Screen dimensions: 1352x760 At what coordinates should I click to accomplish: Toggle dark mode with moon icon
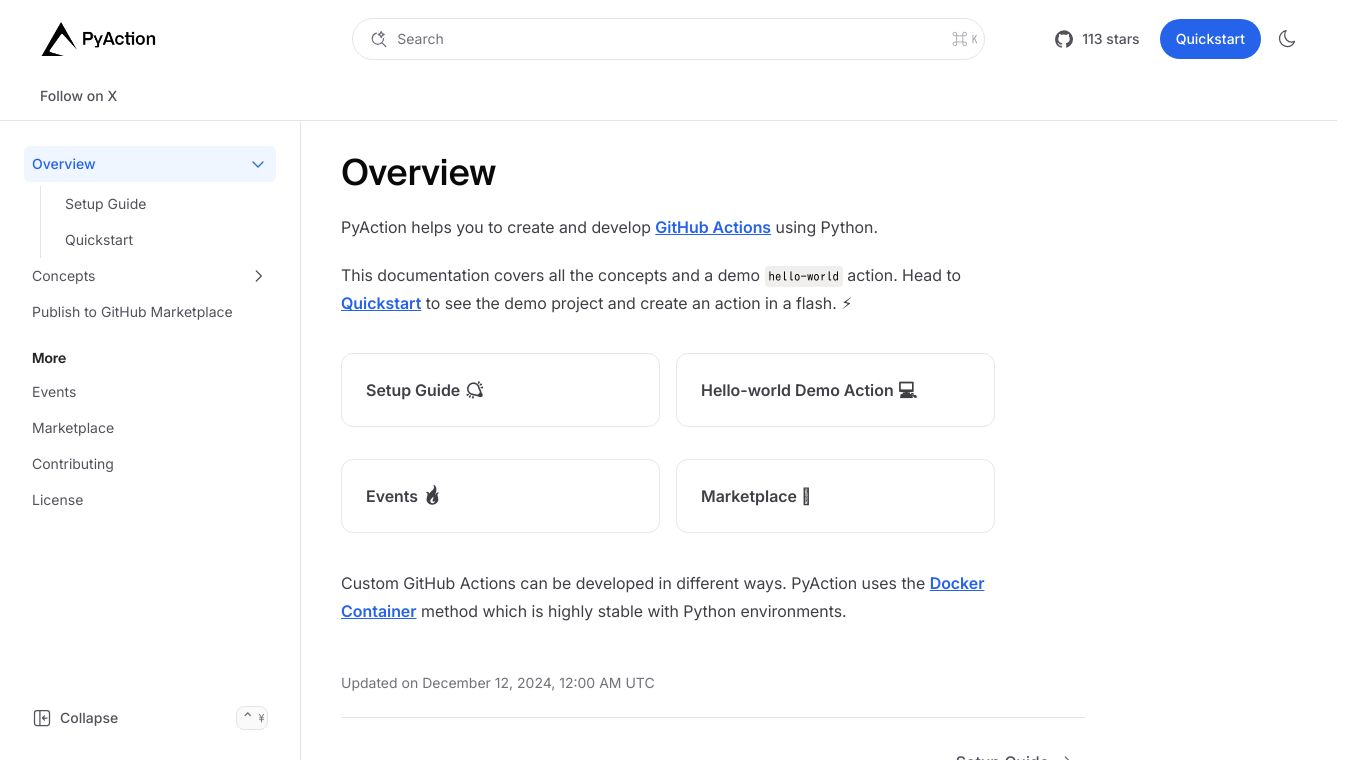pos(1287,39)
